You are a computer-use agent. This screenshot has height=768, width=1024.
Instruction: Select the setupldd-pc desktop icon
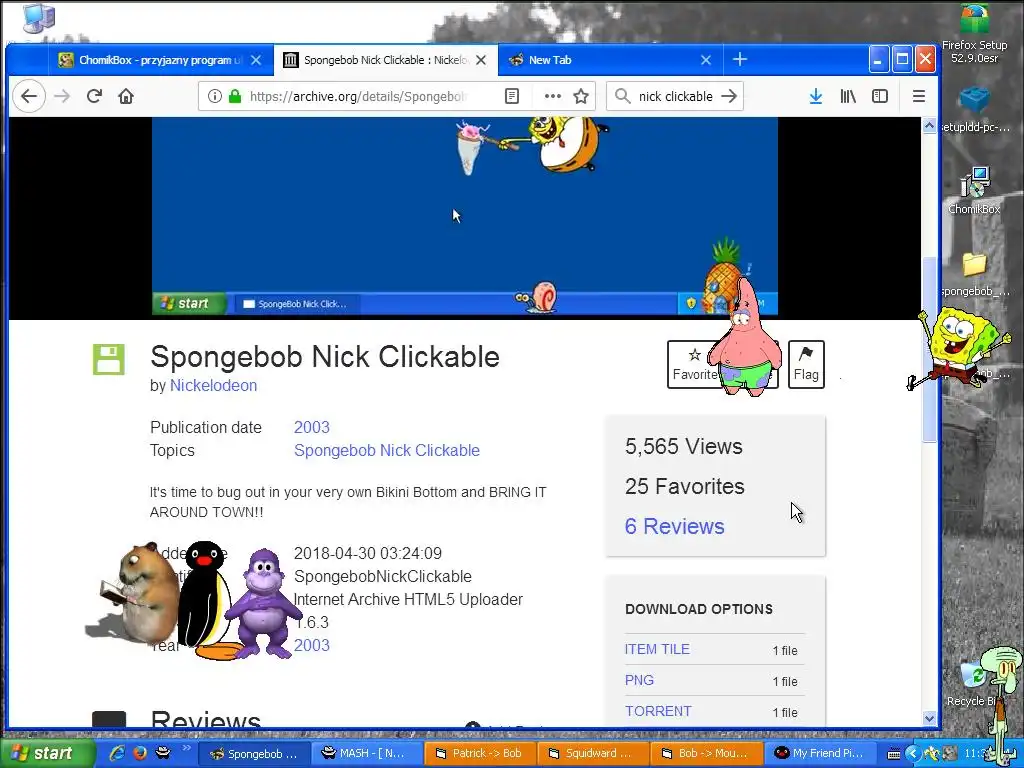pyautogui.click(x=974, y=110)
